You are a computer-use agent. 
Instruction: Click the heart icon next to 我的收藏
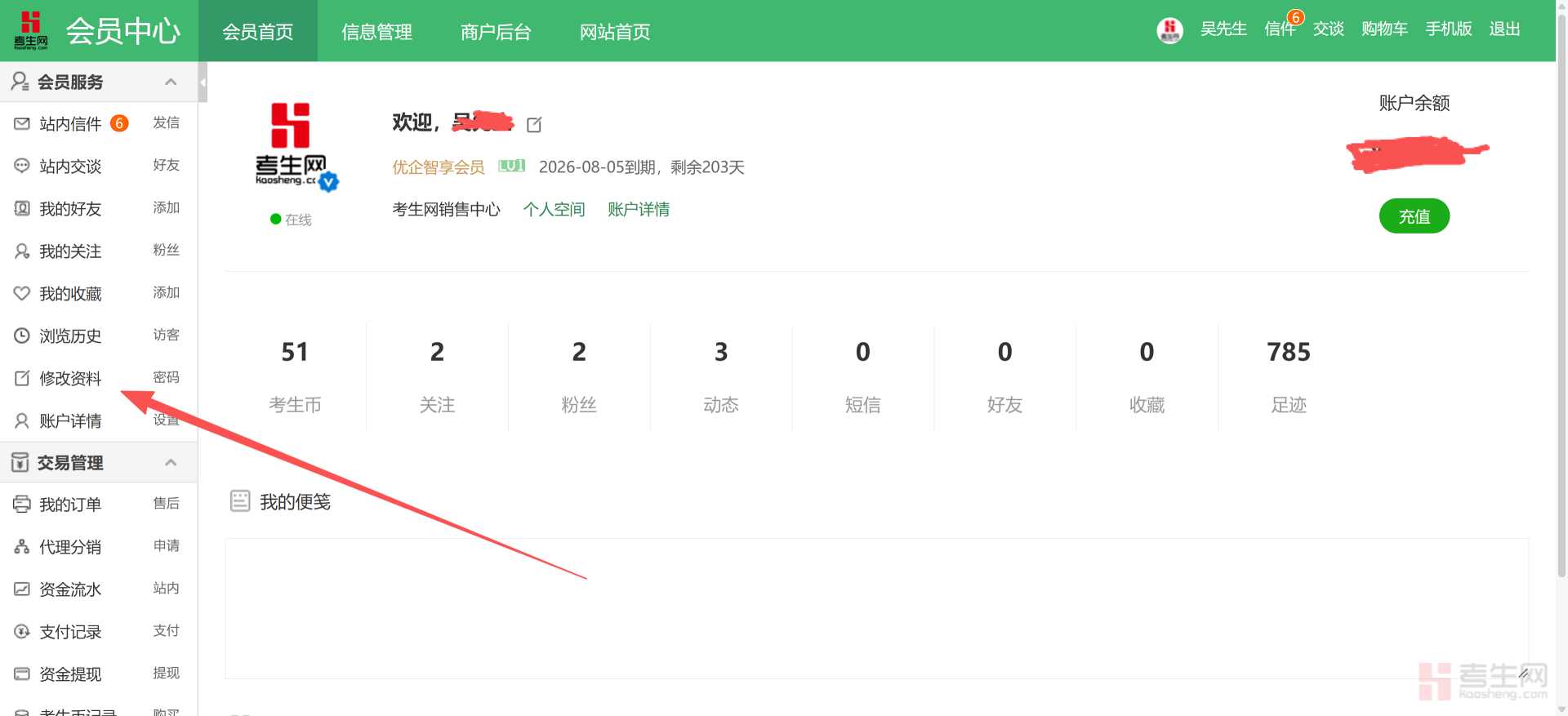[x=22, y=294]
